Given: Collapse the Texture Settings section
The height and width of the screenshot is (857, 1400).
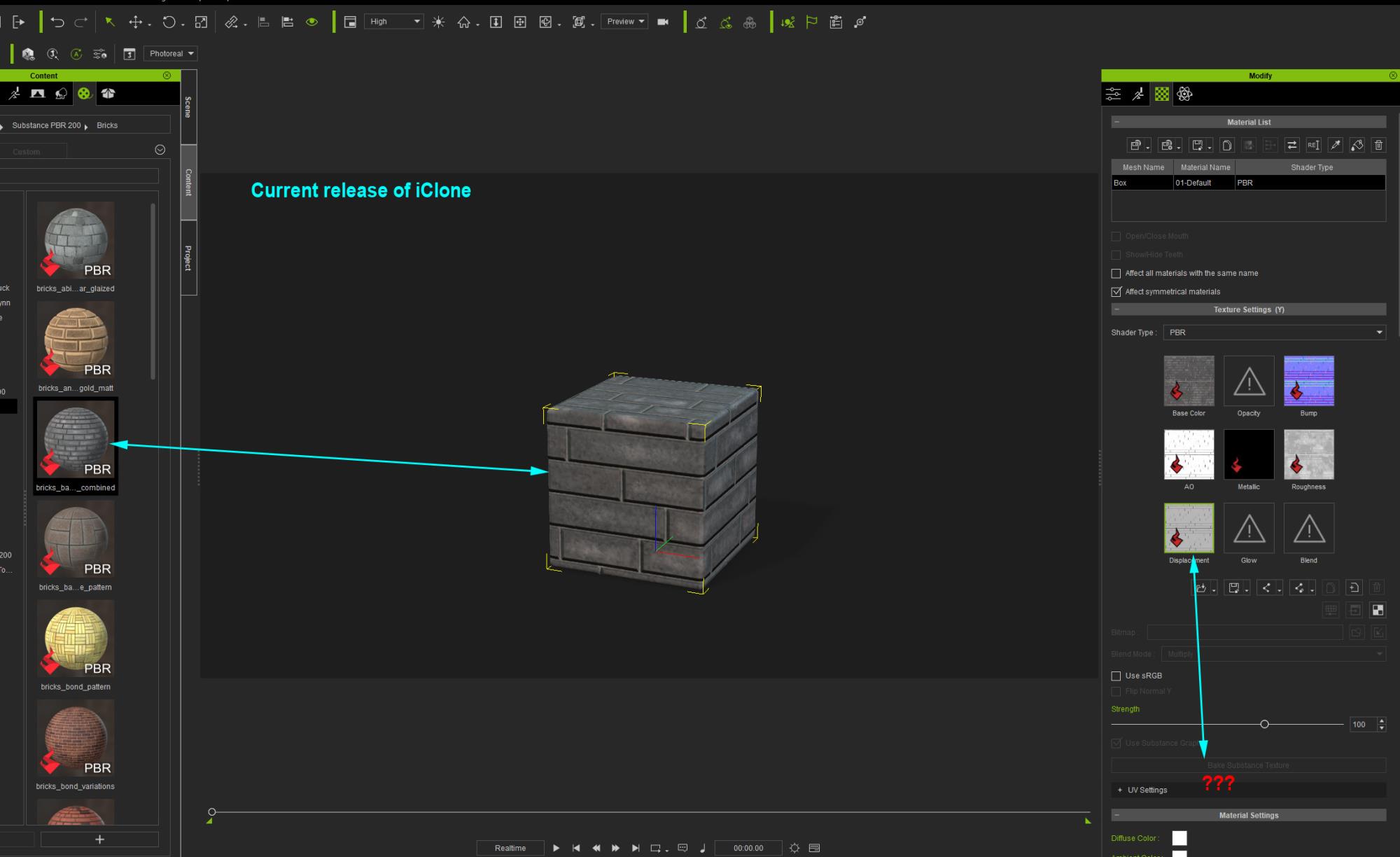Looking at the screenshot, I should pyautogui.click(x=1117, y=309).
